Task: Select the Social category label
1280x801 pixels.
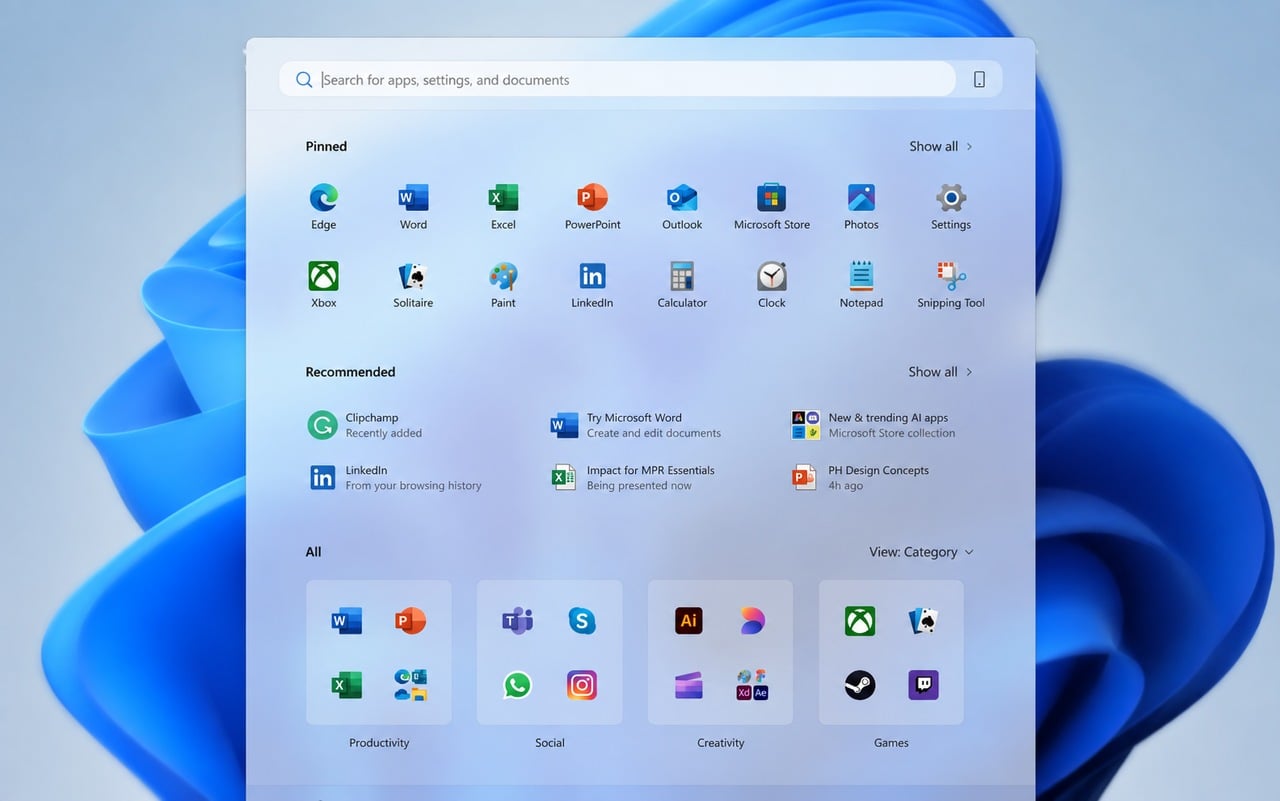Action: [x=550, y=743]
